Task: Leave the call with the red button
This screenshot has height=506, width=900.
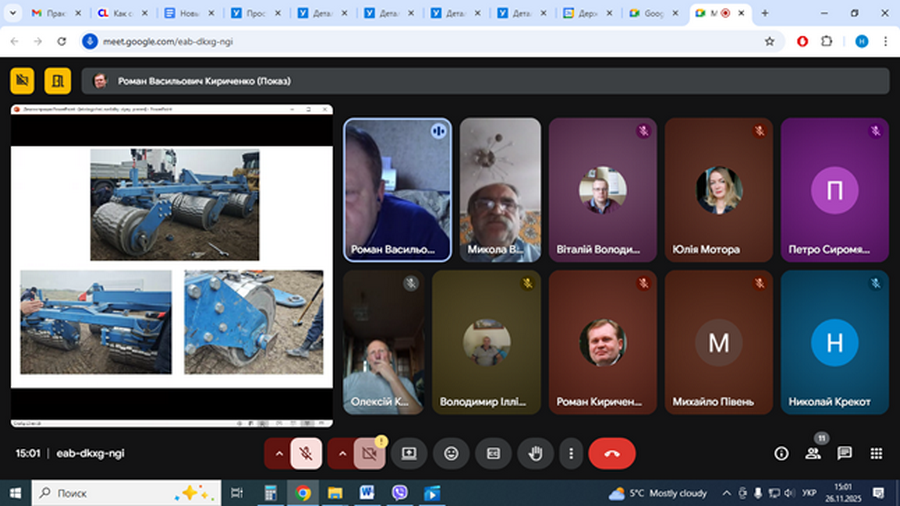Action: (x=612, y=453)
